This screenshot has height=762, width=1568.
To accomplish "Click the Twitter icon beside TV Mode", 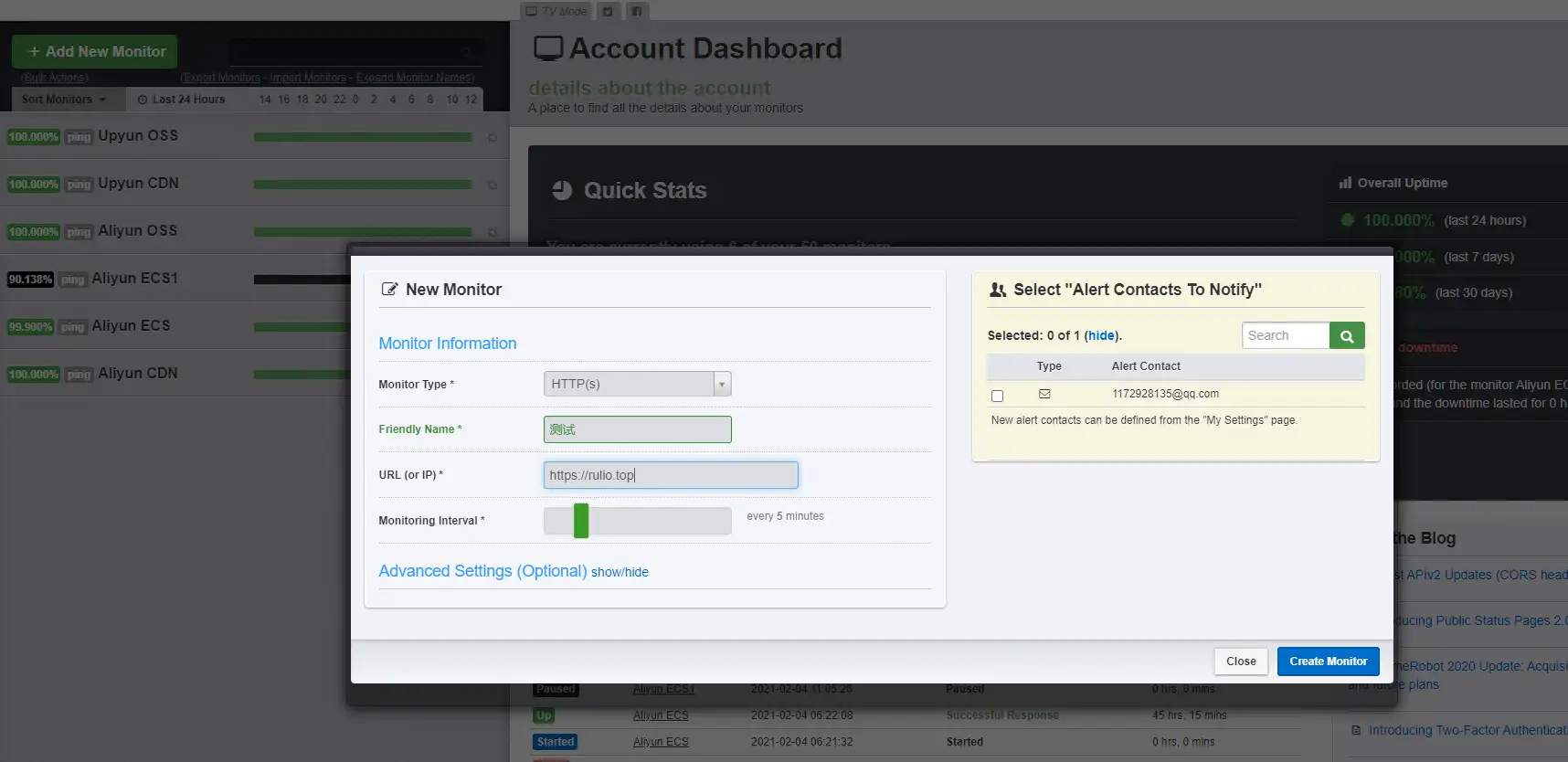I will (608, 12).
